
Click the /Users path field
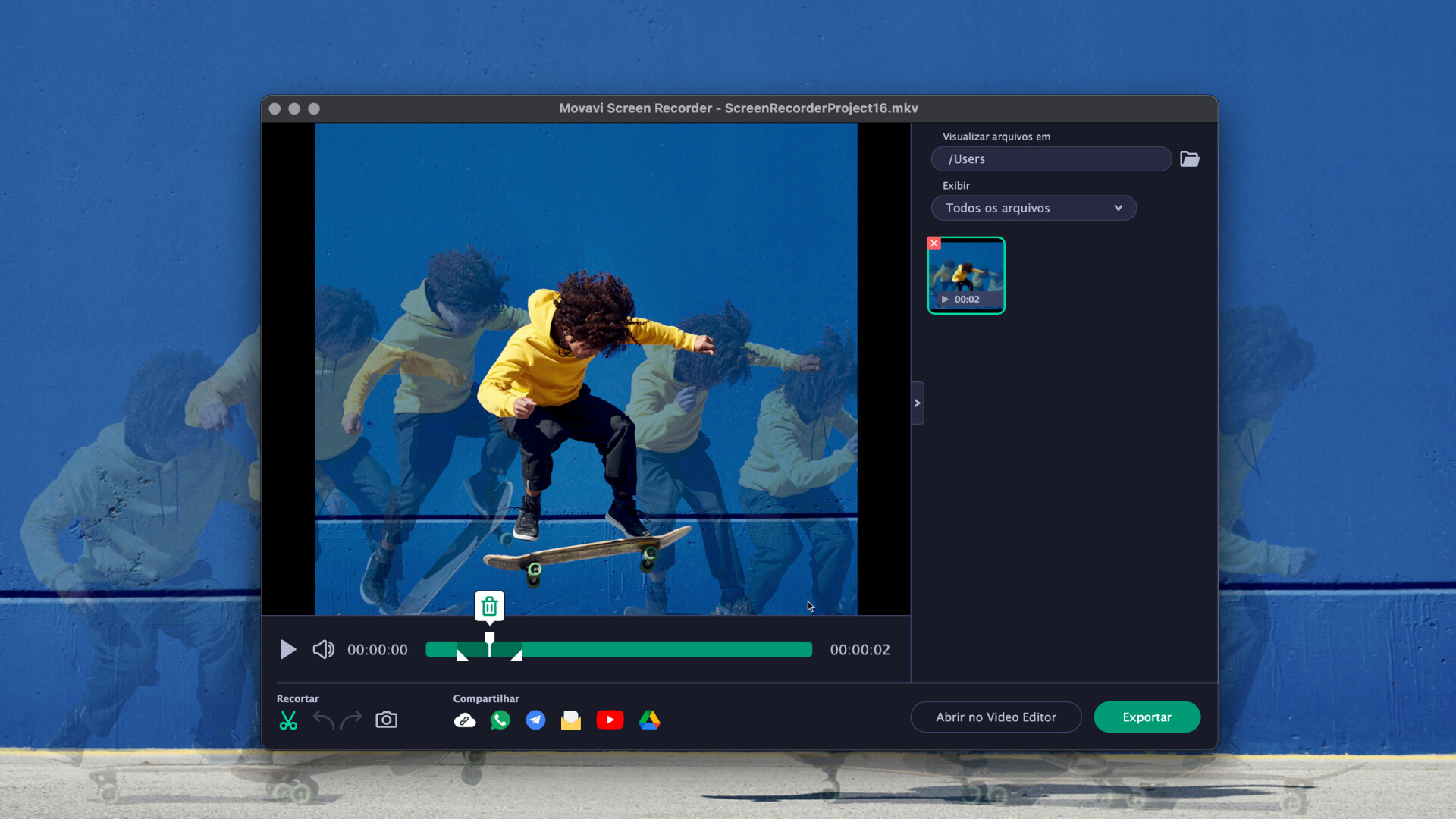[1051, 159]
